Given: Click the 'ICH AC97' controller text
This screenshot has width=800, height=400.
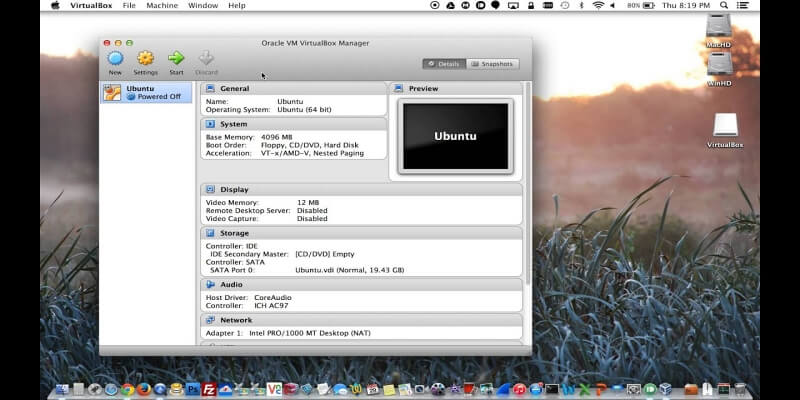Looking at the screenshot, I should tap(271, 306).
